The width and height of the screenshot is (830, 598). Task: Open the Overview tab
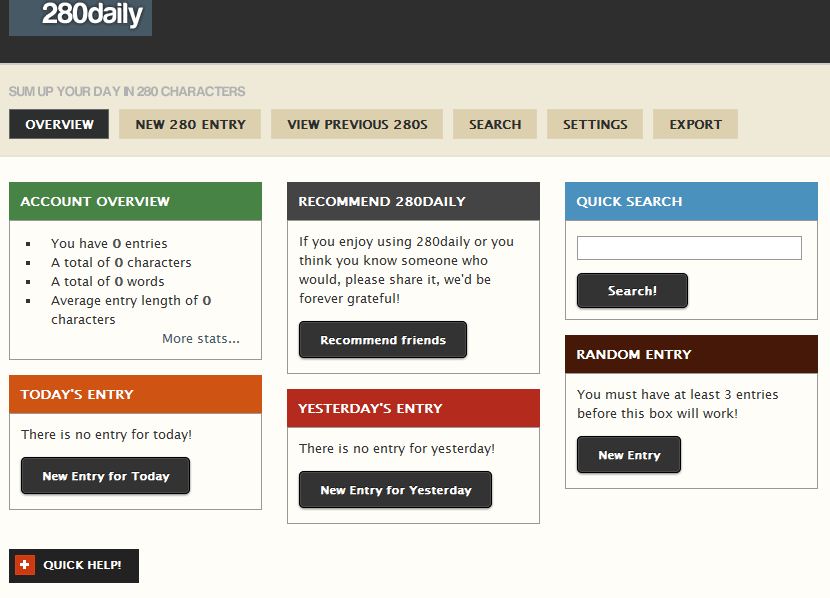(59, 124)
